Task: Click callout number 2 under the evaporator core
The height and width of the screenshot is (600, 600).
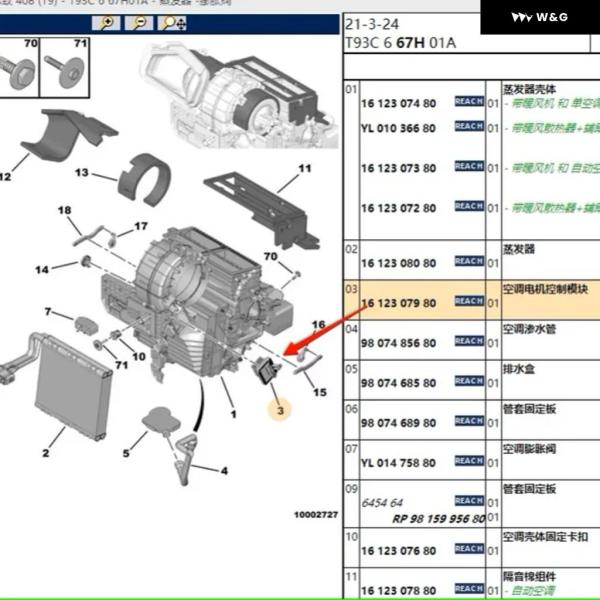Action: [x=59, y=433]
